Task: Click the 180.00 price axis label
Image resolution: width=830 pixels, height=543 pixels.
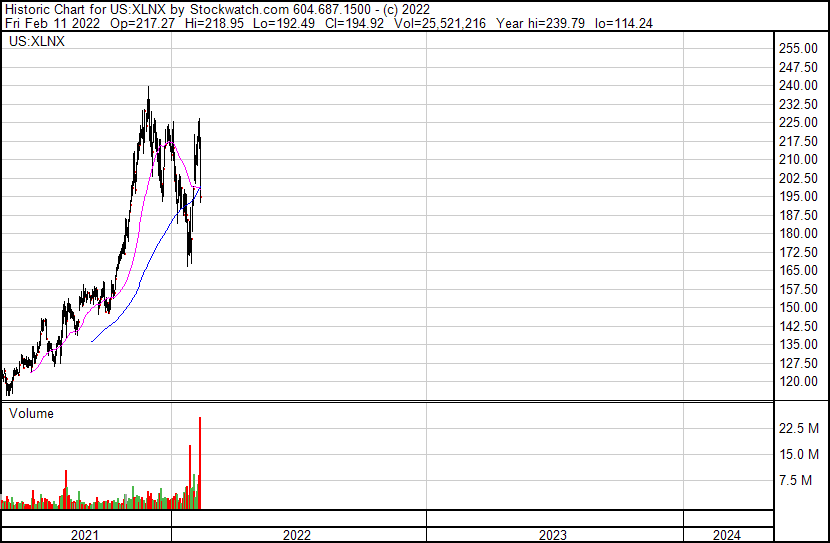Action: 798,233
